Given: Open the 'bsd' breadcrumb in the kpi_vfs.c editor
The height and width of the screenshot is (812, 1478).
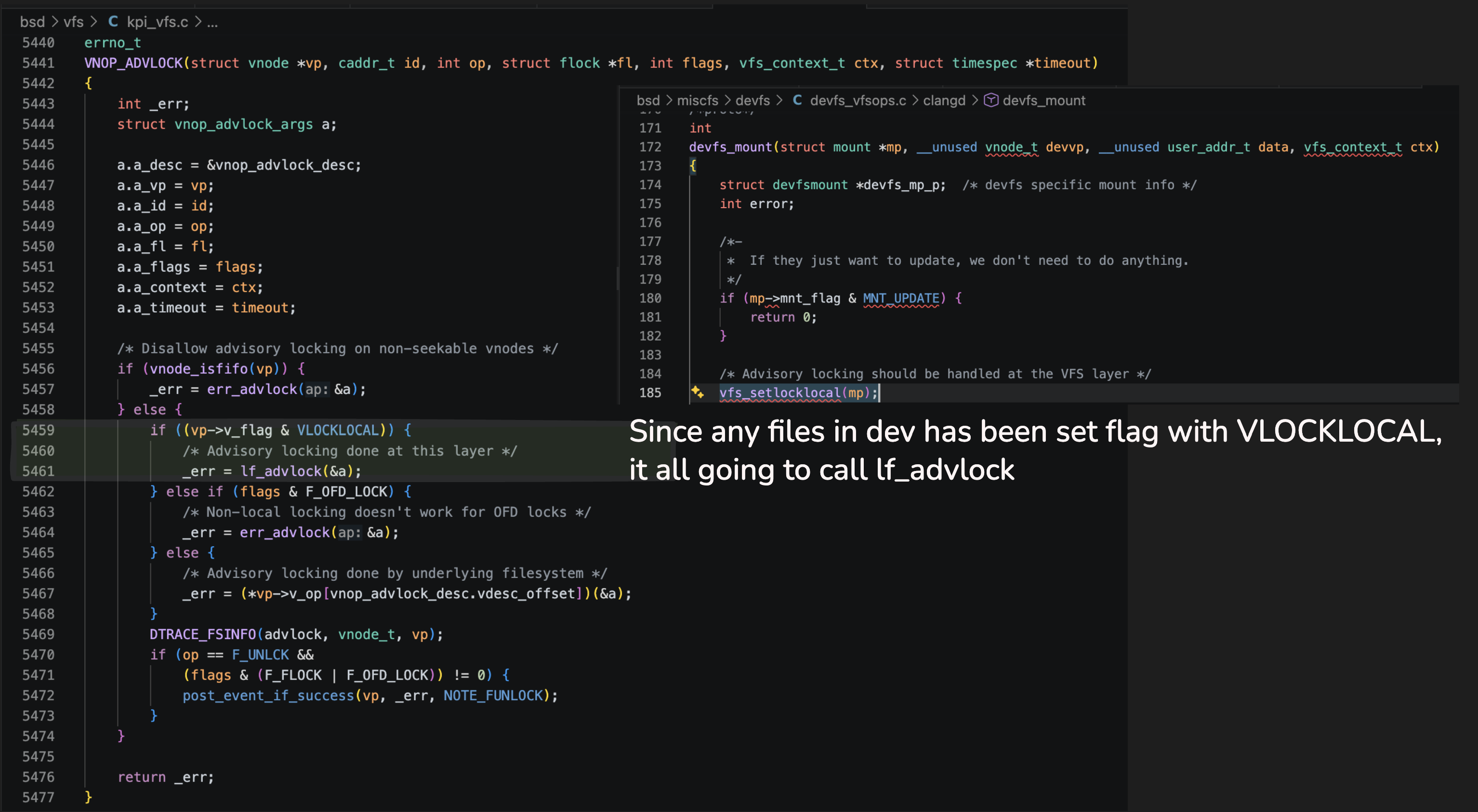Looking at the screenshot, I should [32, 22].
